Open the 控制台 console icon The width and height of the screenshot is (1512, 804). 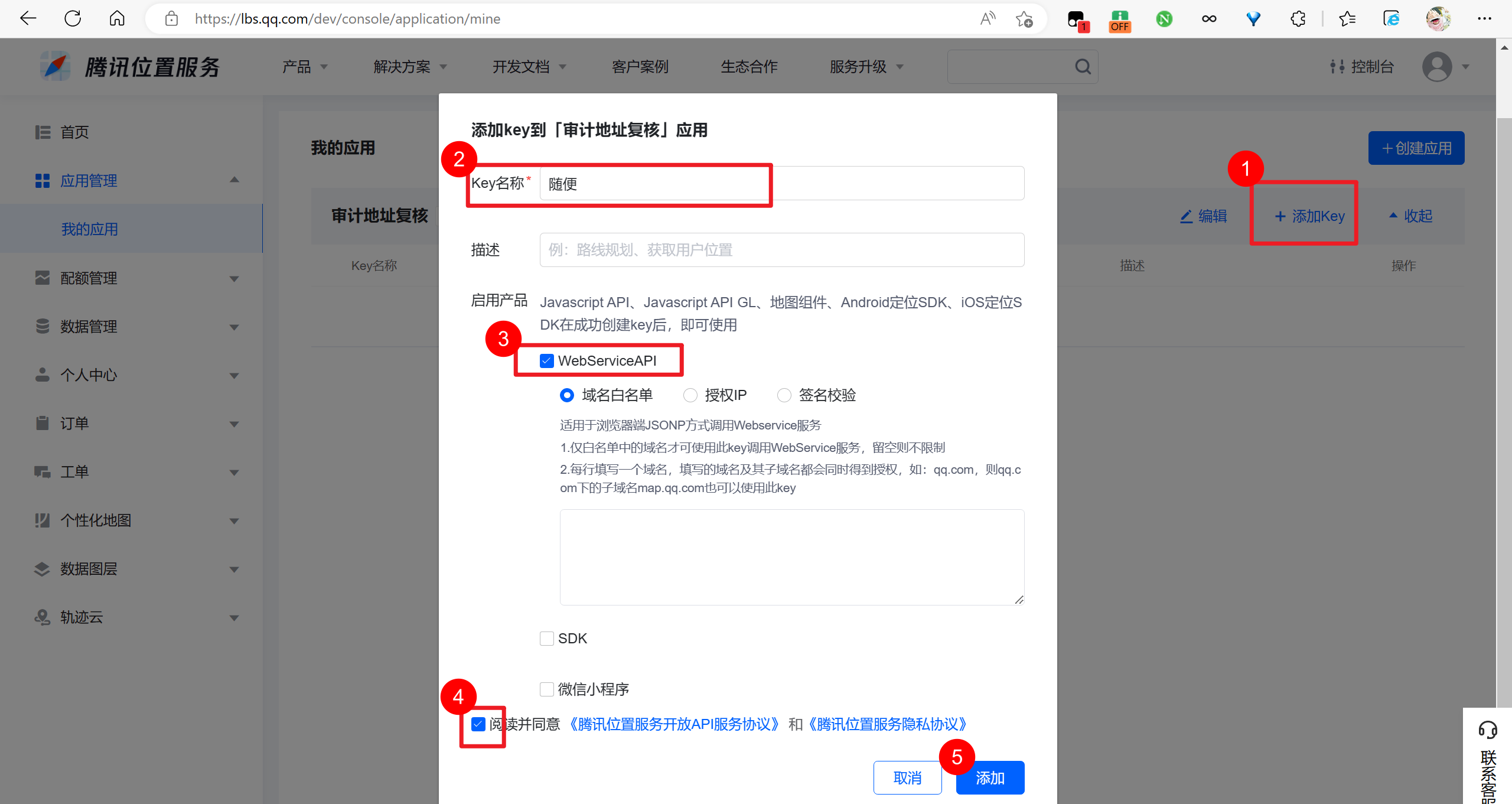coord(1337,66)
